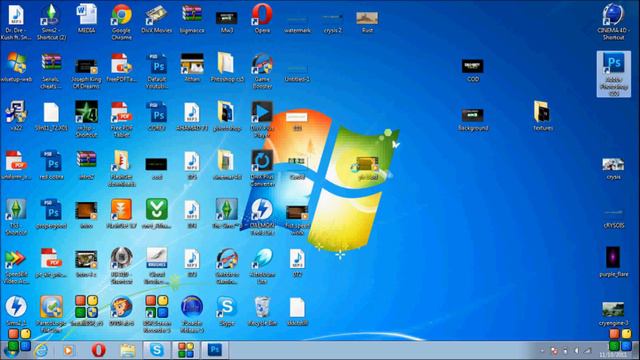Switch to Skype on the taskbar
The image size is (640, 360).
pyautogui.click(x=157, y=350)
